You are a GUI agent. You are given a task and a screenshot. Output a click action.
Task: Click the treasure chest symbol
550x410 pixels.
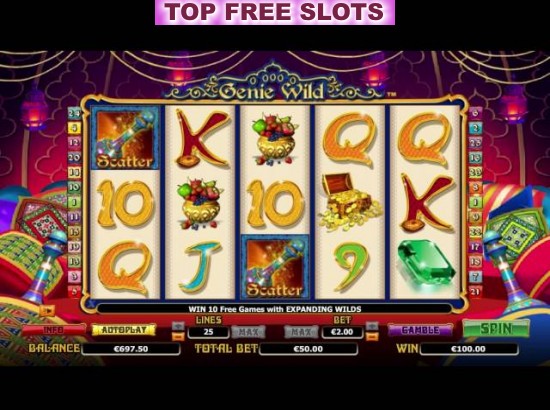tap(350, 202)
